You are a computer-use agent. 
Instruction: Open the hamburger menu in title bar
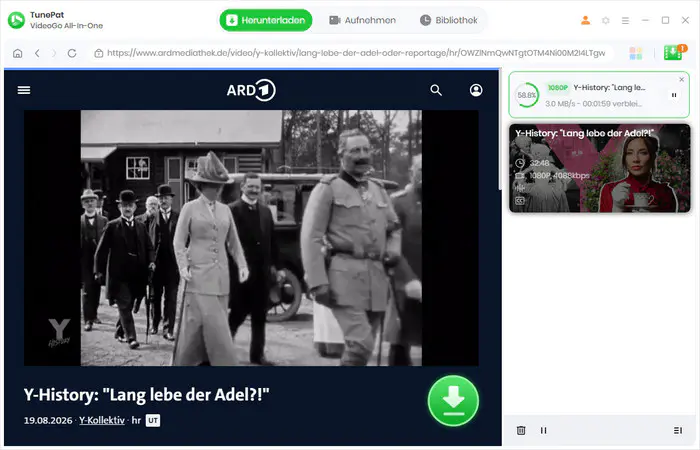tap(625, 21)
